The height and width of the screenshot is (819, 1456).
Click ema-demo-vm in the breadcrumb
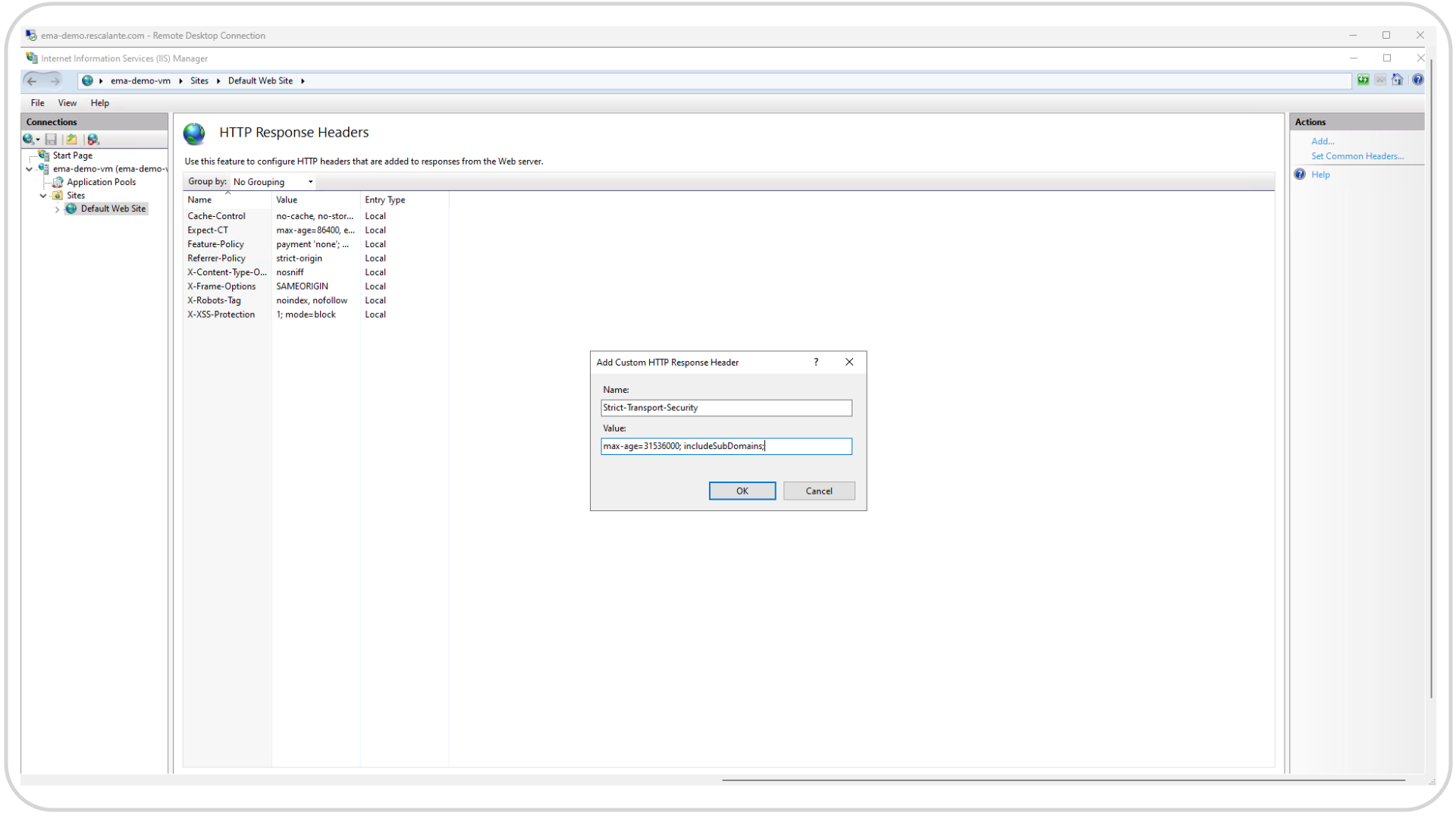pos(140,81)
